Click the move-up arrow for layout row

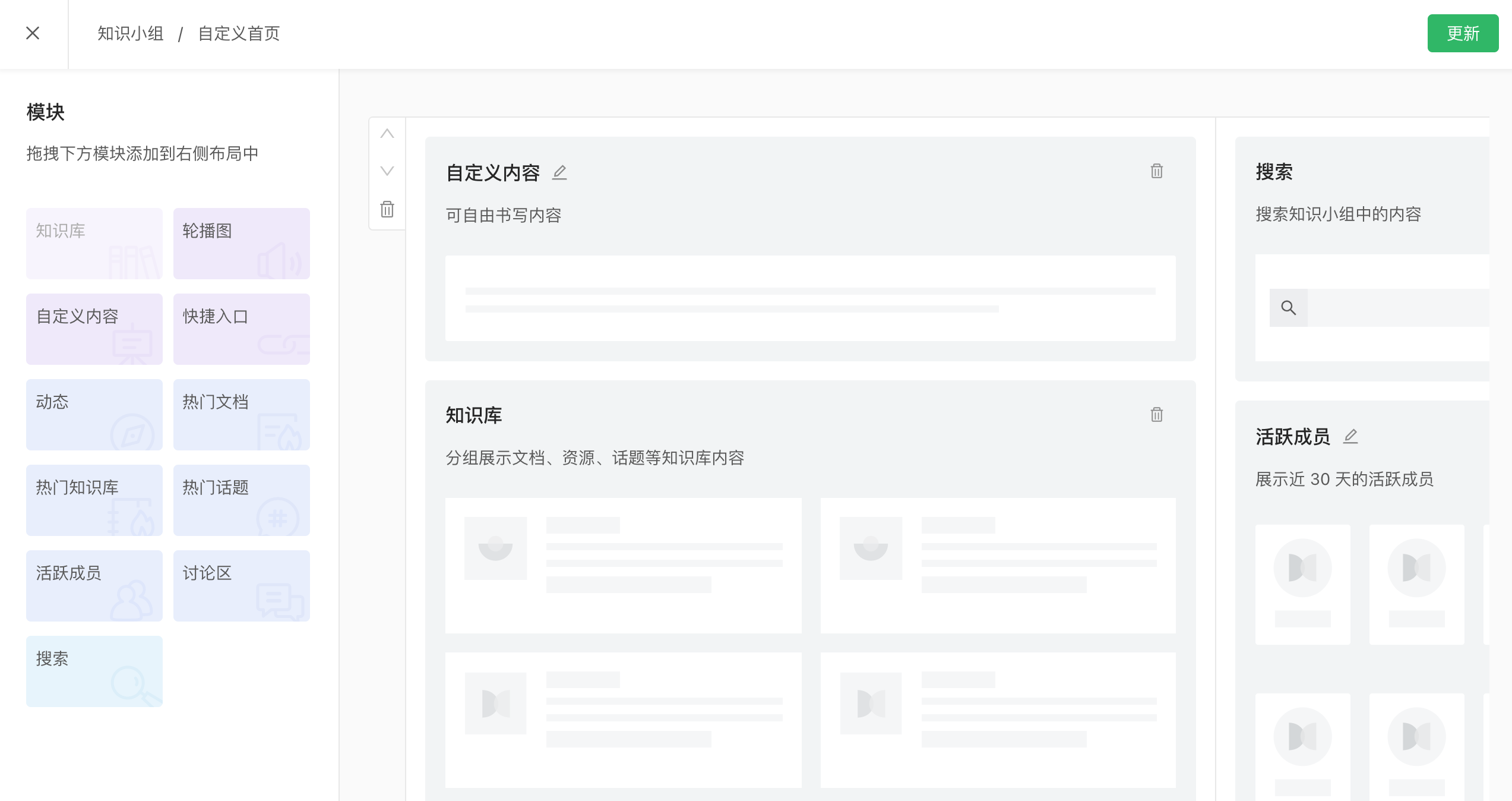tap(387, 134)
